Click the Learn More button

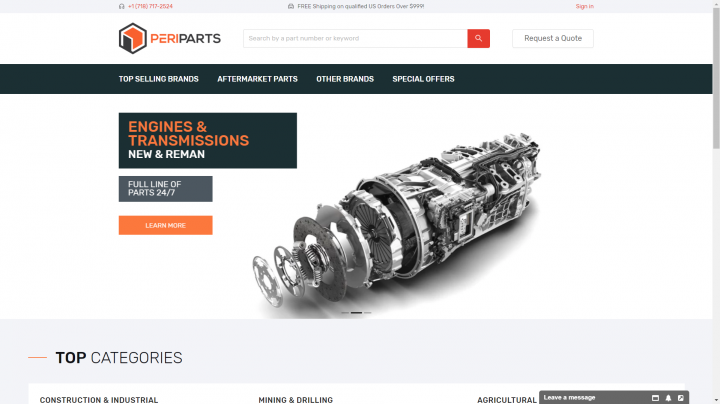165,225
